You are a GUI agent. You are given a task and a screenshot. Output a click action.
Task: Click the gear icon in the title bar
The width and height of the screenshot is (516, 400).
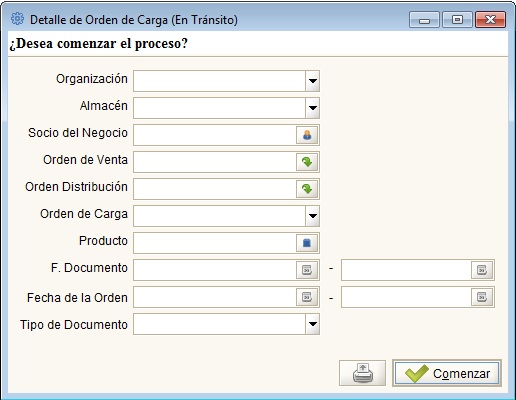pos(17,19)
